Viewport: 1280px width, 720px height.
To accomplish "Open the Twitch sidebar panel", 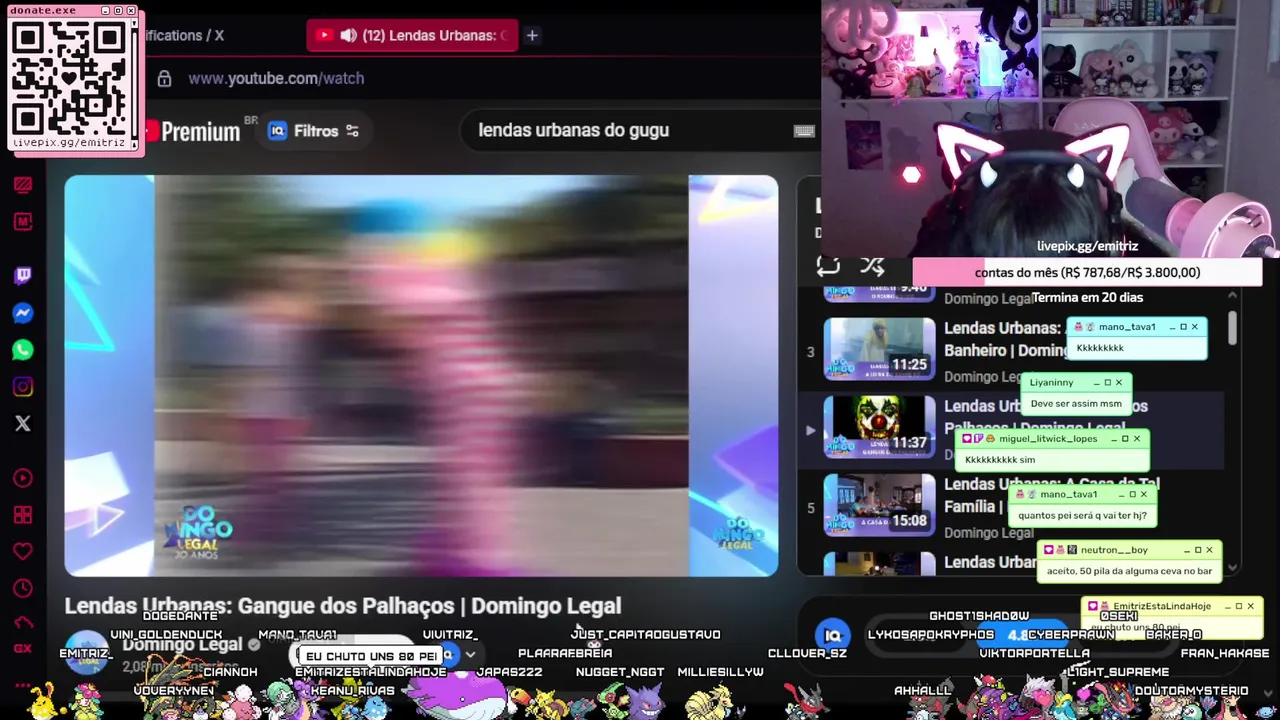I will click(23, 275).
